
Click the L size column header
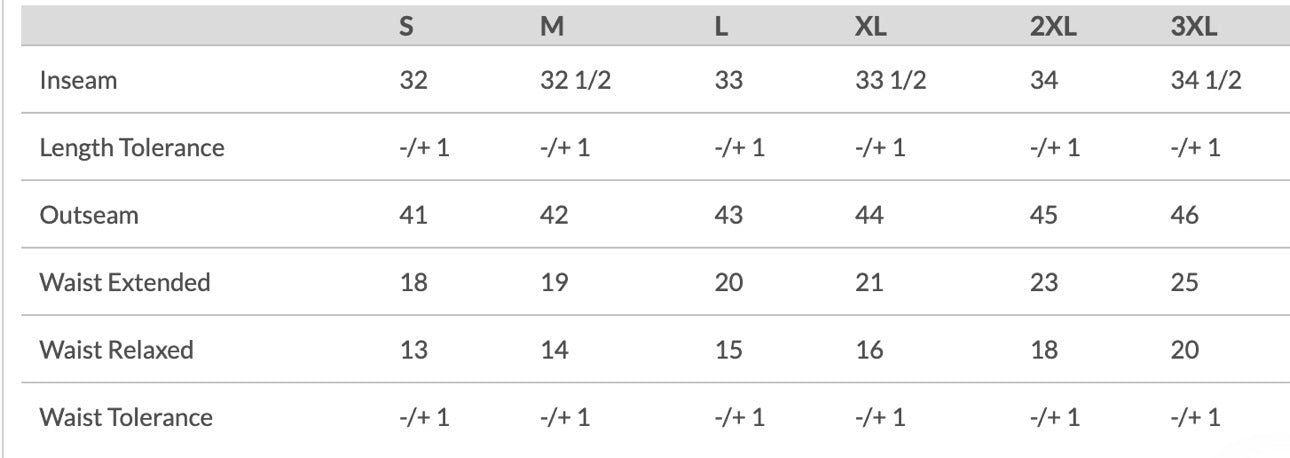click(721, 27)
